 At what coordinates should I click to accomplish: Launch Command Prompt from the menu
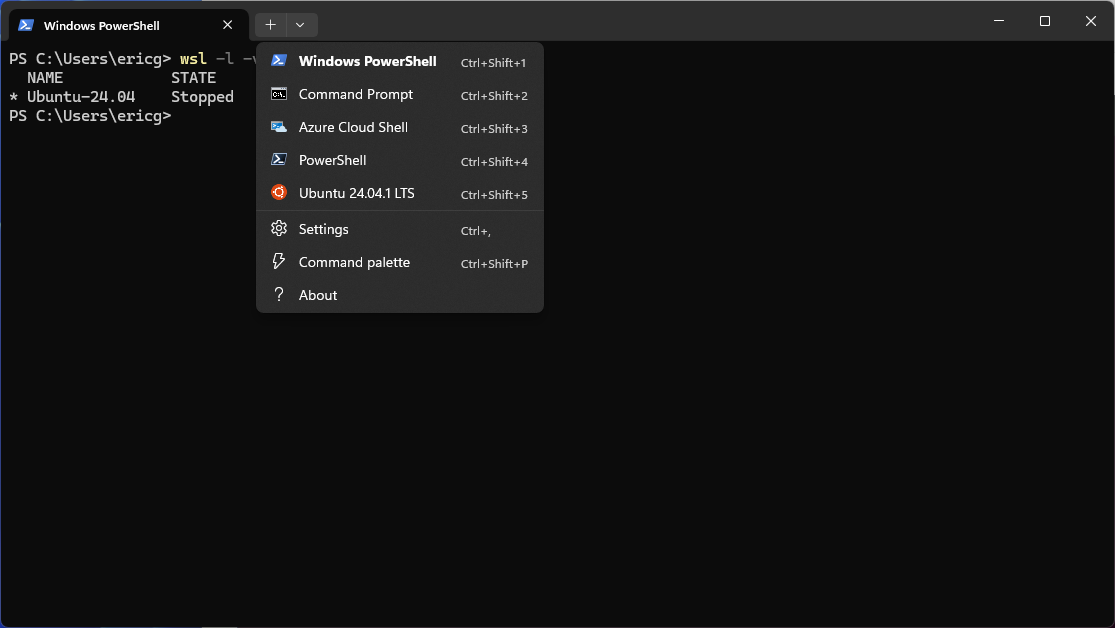point(400,95)
